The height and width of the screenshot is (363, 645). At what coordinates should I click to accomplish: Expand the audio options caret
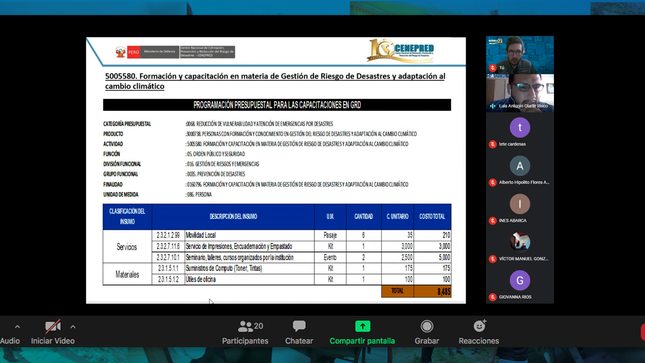17,327
